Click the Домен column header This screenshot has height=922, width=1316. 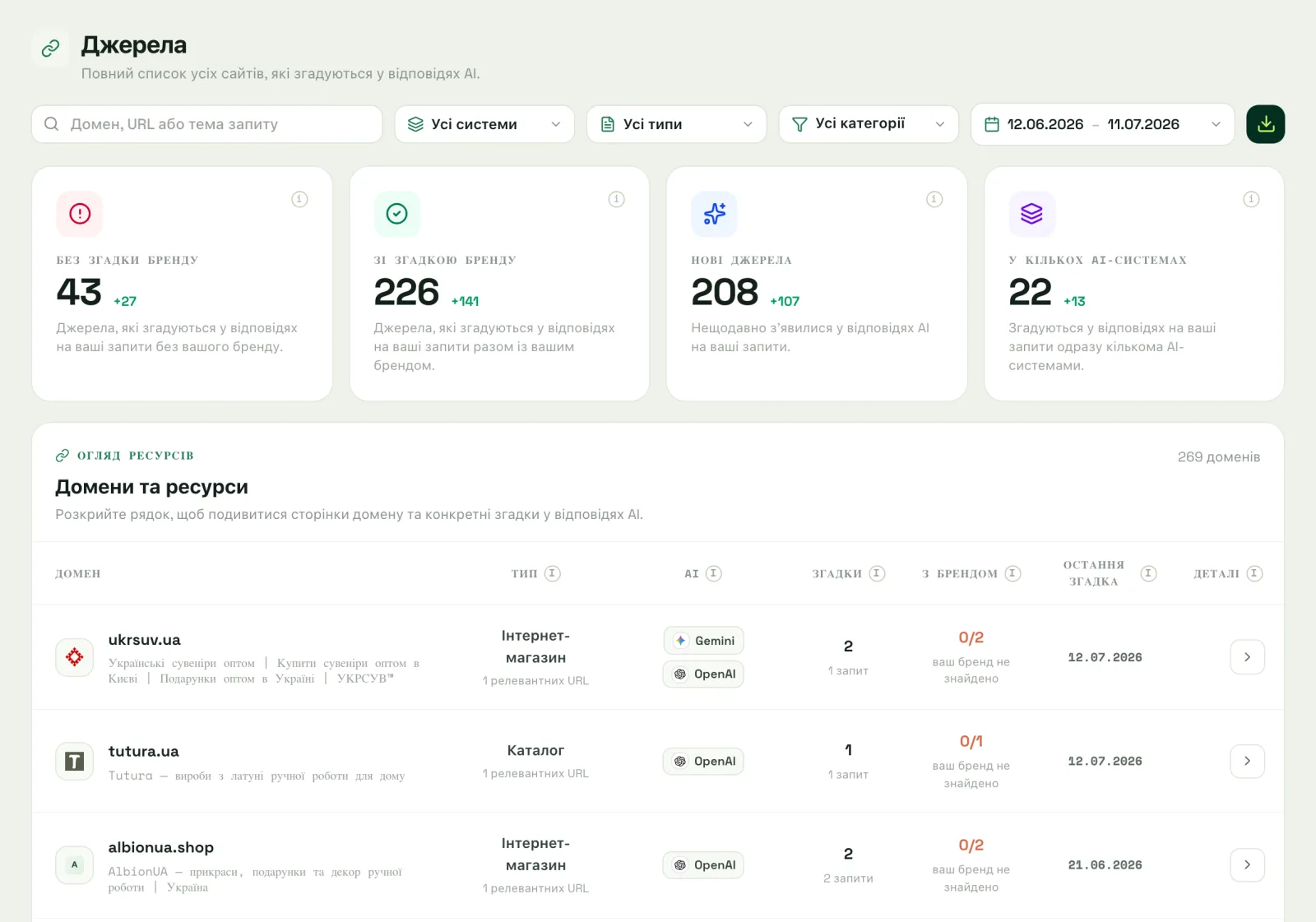(78, 574)
